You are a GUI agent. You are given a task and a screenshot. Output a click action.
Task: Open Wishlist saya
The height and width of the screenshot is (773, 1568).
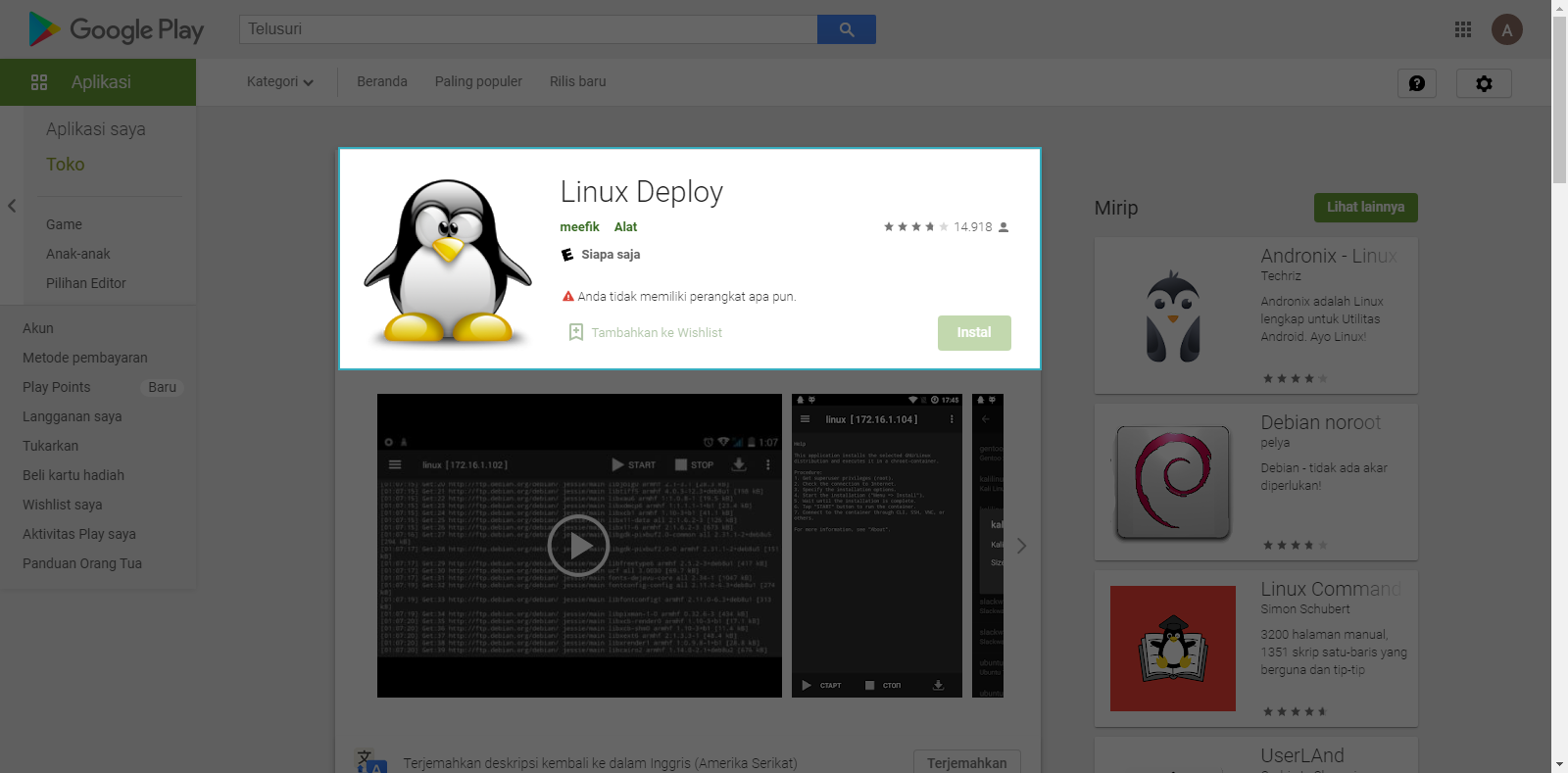pos(63,505)
